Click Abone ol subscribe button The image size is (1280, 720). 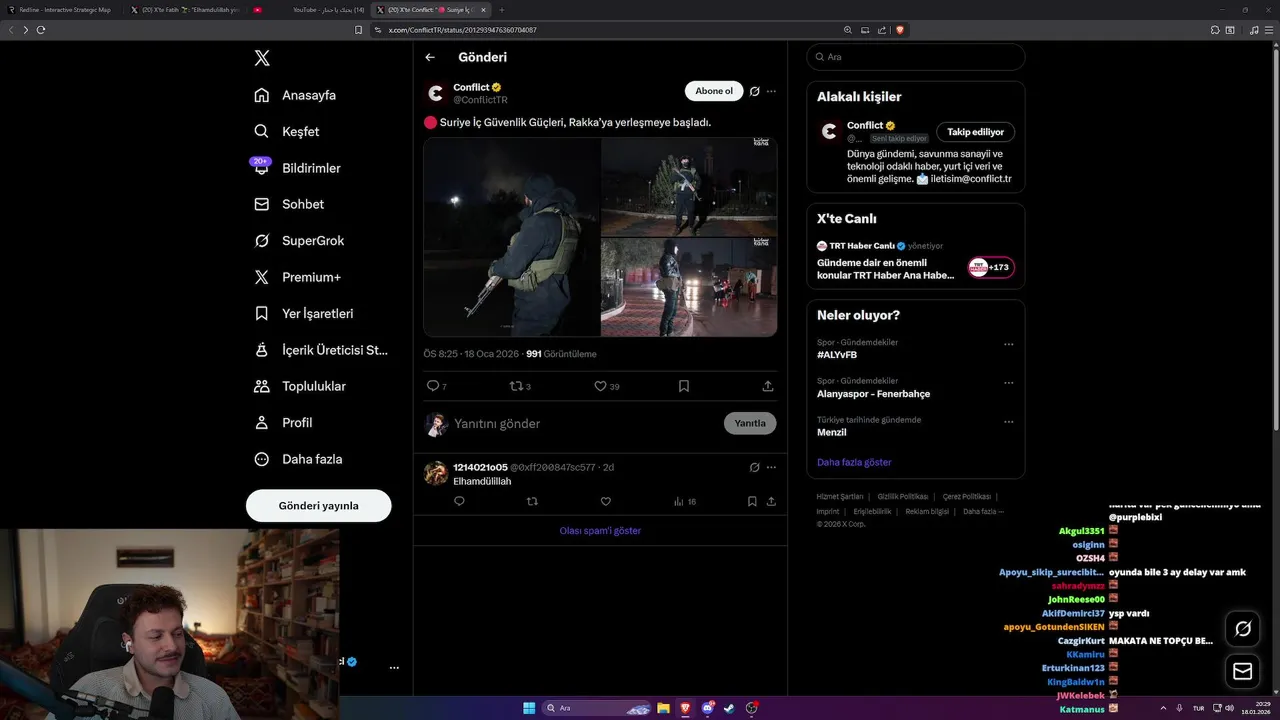pyautogui.click(x=714, y=91)
